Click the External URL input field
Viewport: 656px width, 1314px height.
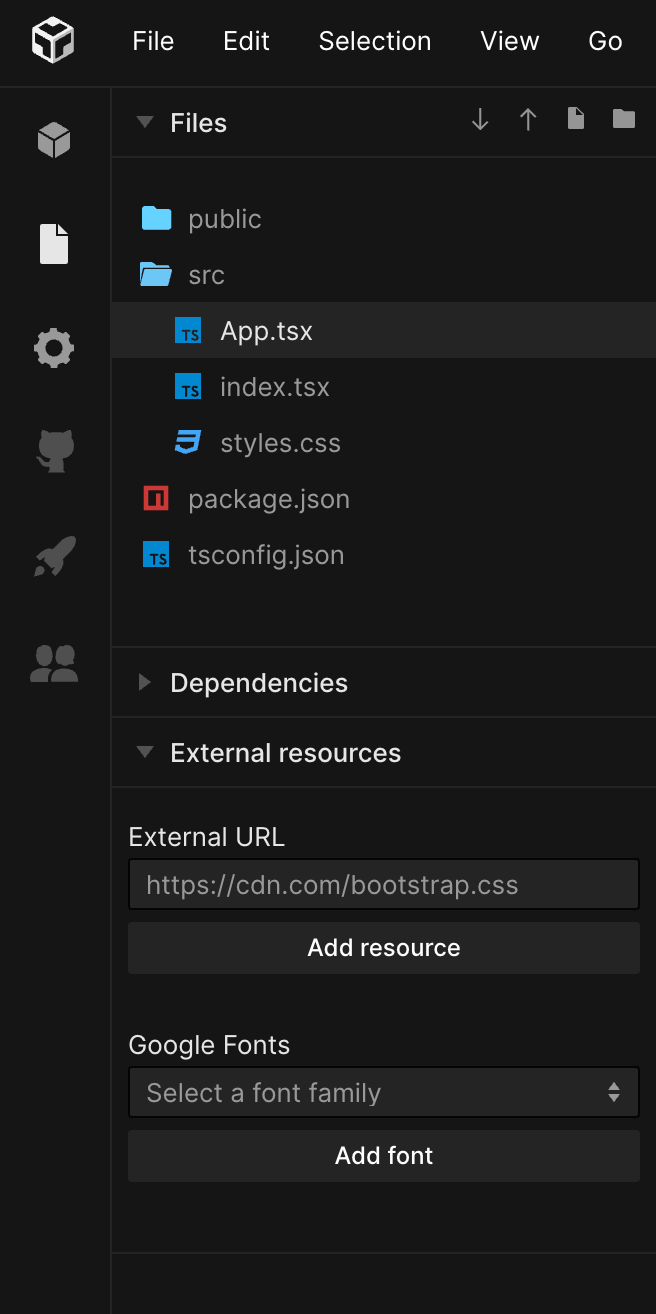click(384, 884)
